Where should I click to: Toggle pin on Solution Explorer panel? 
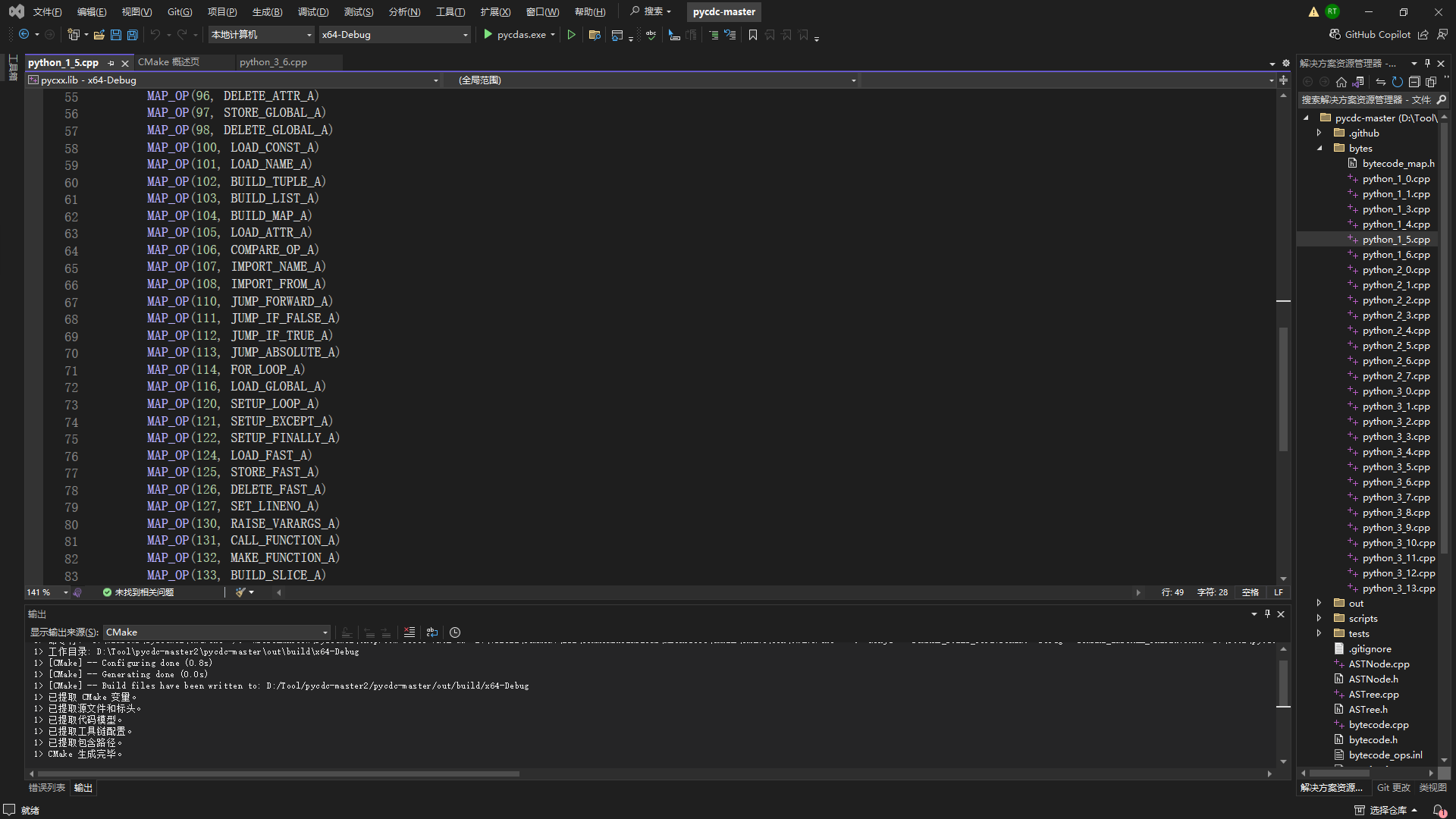(1427, 64)
